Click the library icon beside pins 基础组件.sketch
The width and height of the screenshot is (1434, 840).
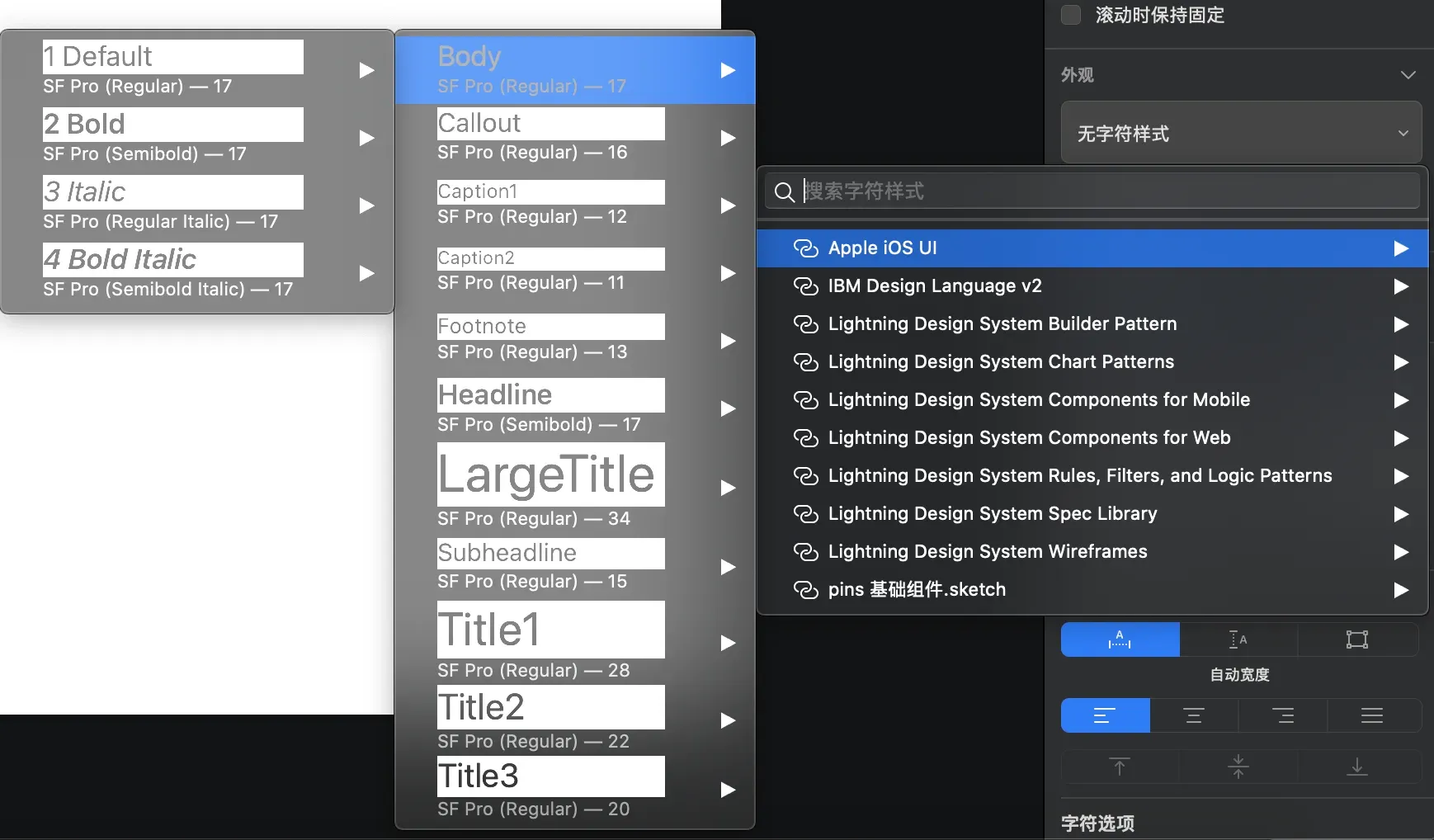(805, 590)
